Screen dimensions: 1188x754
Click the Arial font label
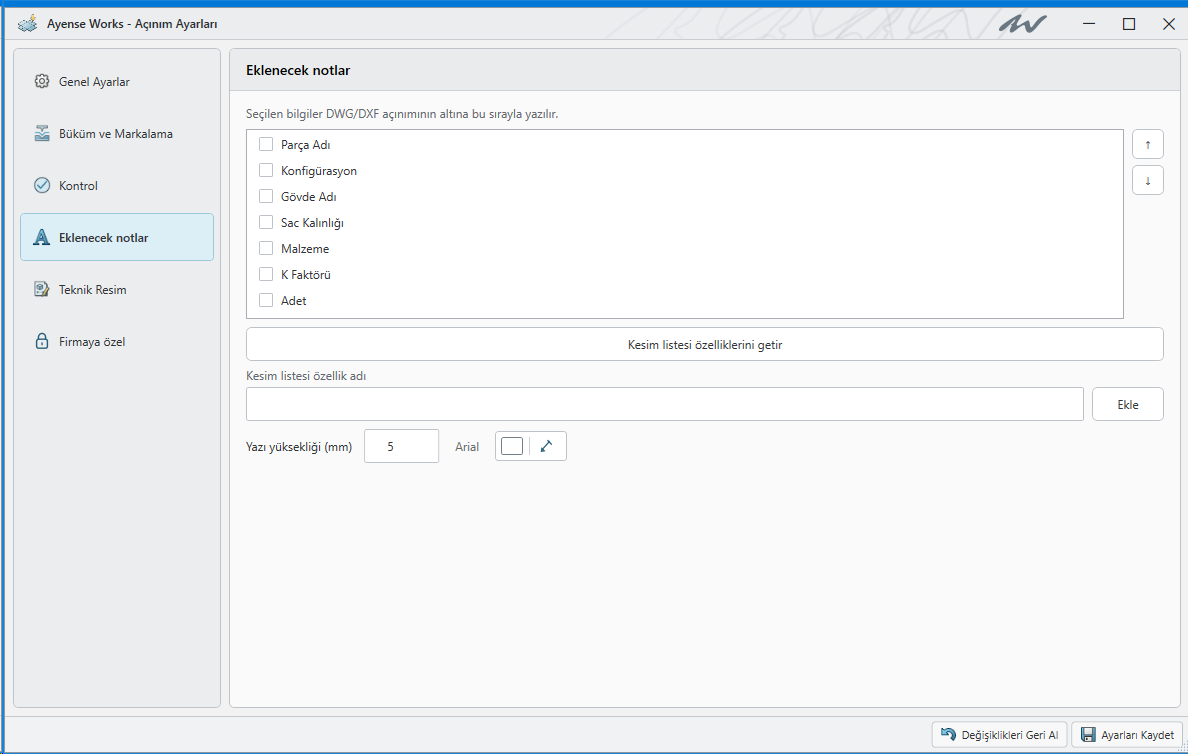coord(467,447)
